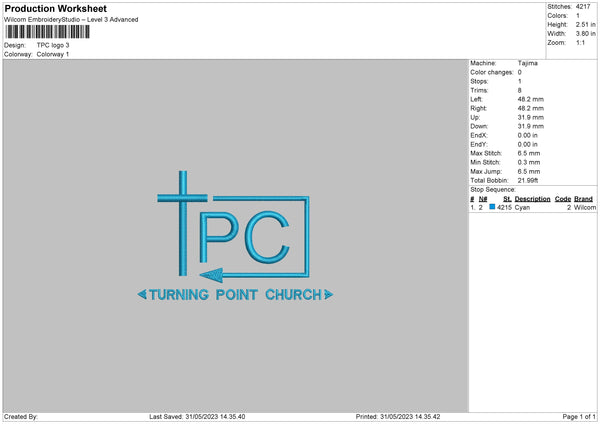Click the Machine value Tajima
Image resolution: width=600 pixels, height=424 pixels.
[x=528, y=63]
